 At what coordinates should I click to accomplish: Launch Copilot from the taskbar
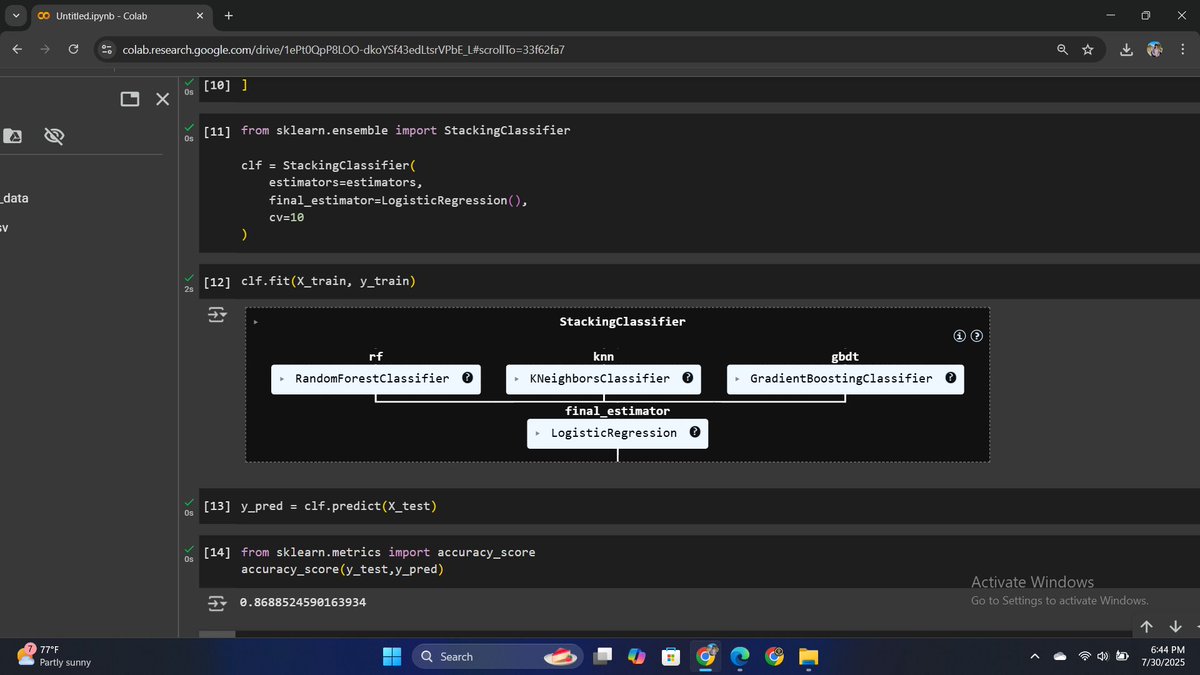click(x=637, y=657)
